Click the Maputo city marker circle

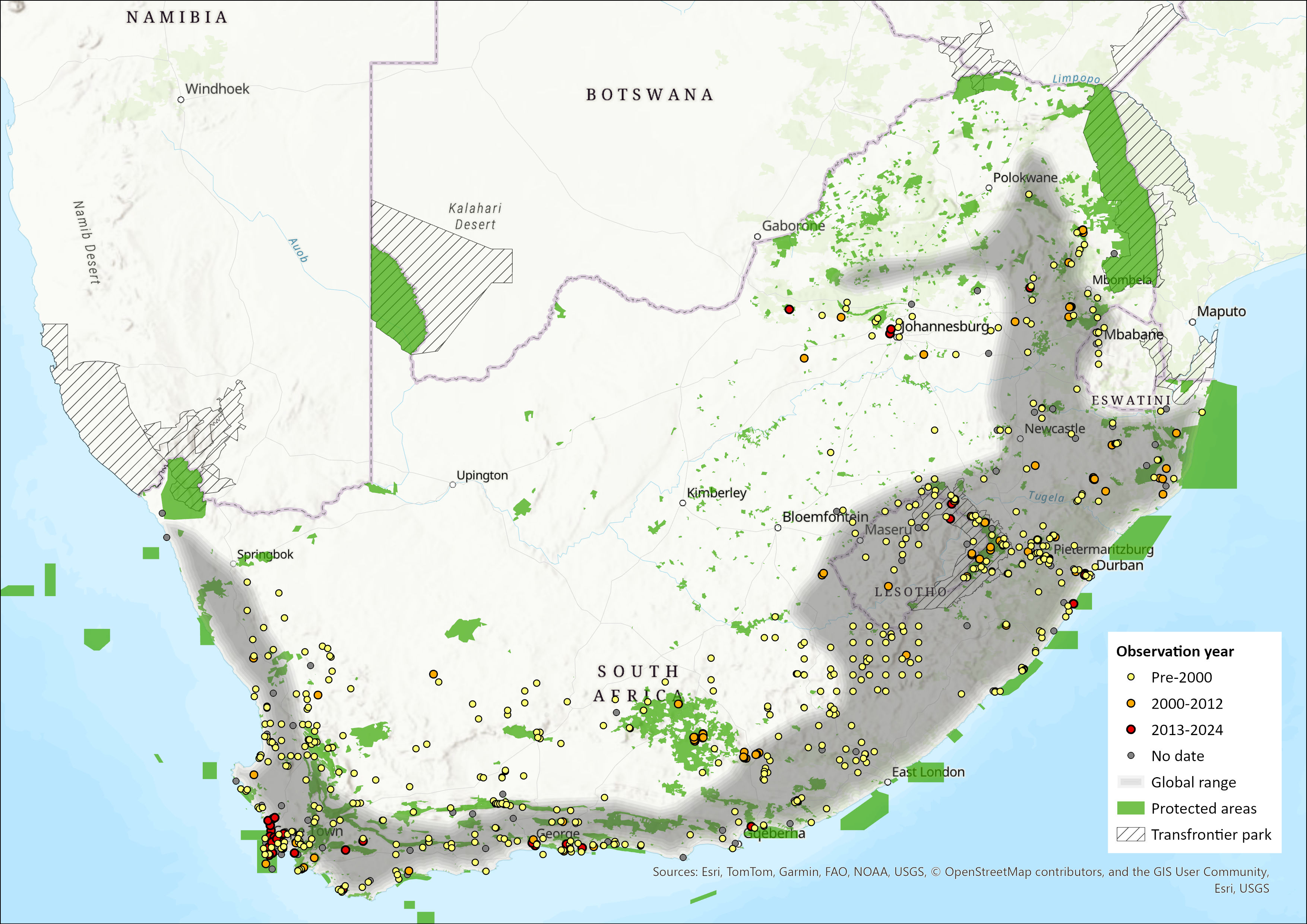(x=1193, y=322)
